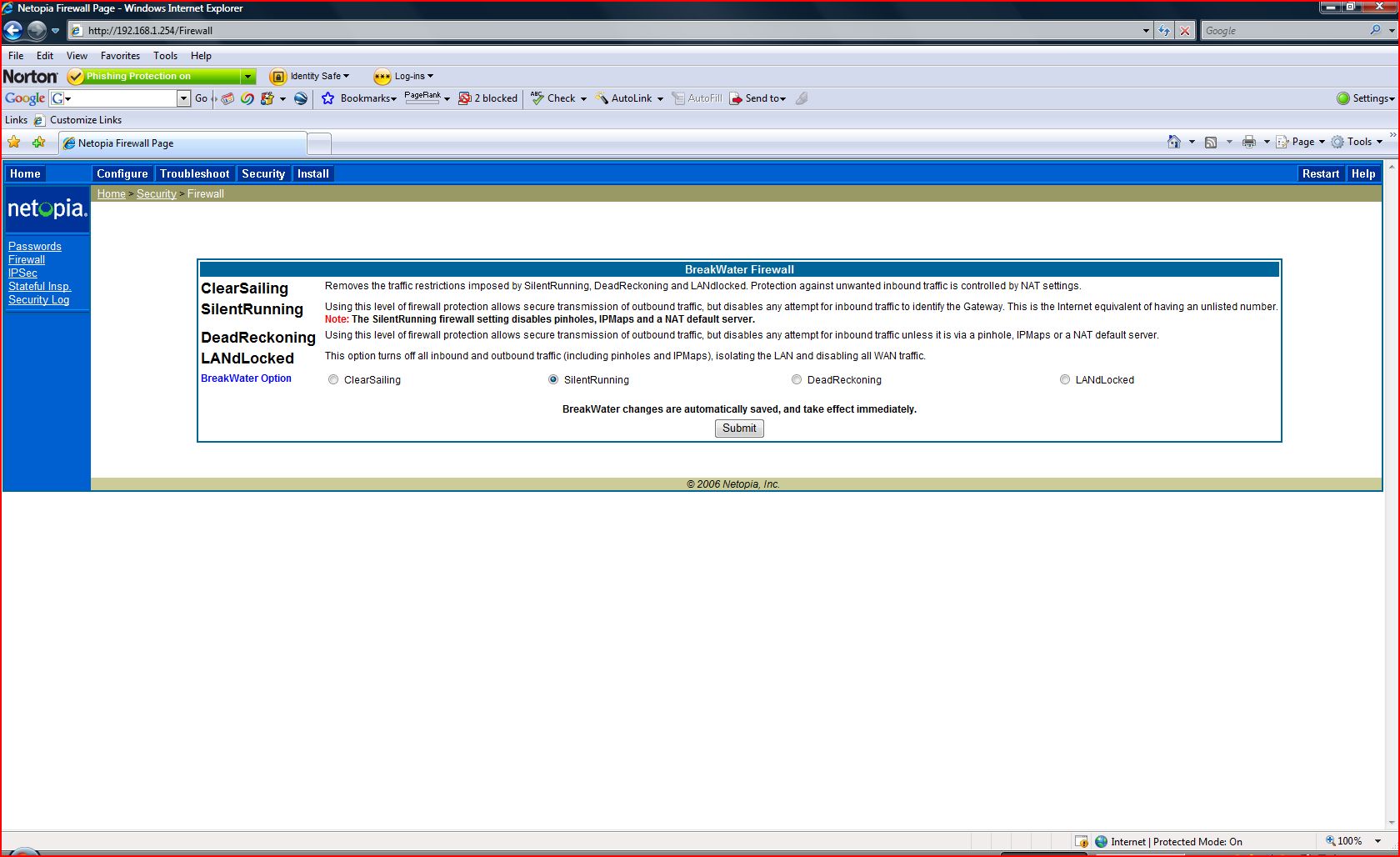
Task: Open the Security tab on Netopia page
Action: [x=263, y=173]
